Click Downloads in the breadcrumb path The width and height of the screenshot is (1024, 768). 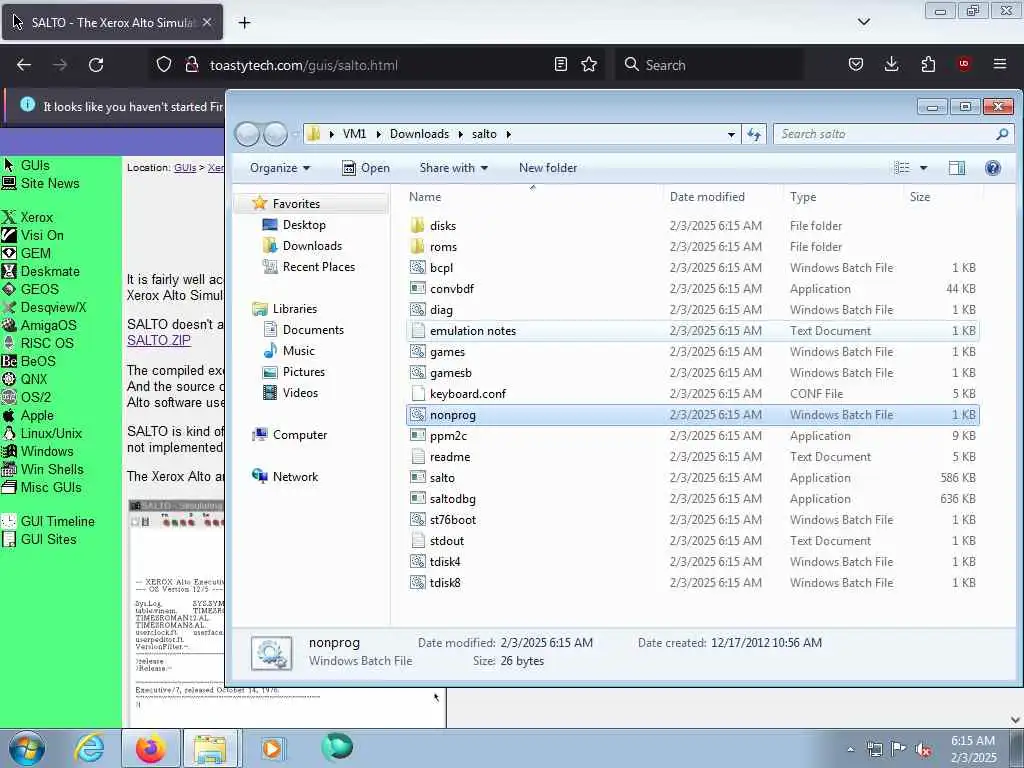click(419, 134)
